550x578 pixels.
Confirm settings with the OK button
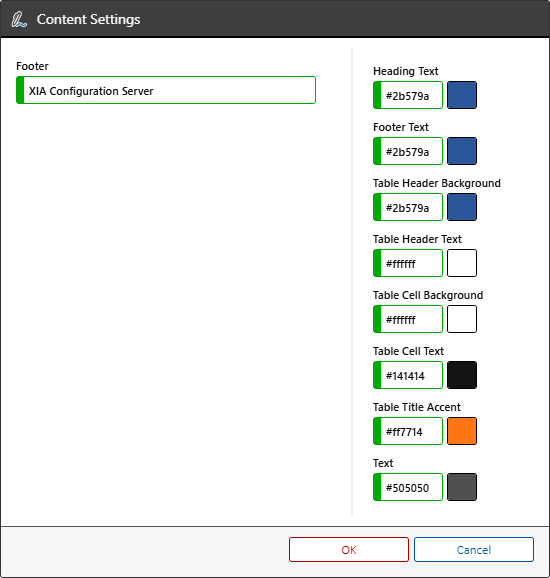[x=349, y=550]
